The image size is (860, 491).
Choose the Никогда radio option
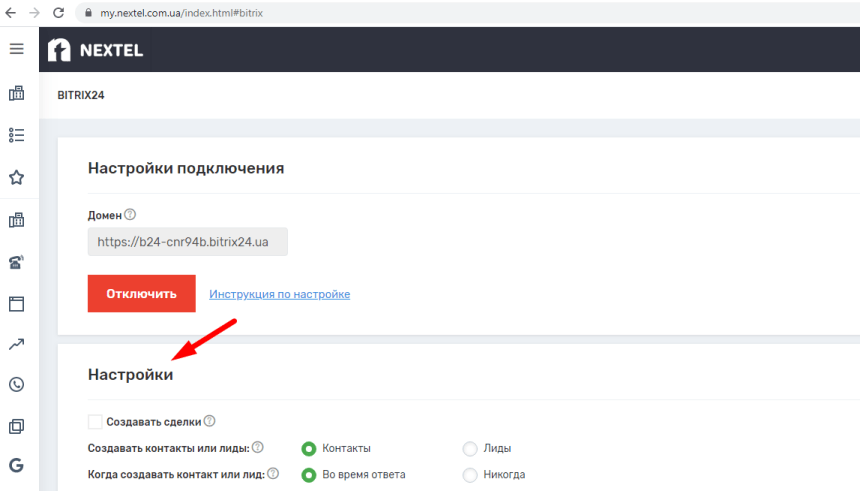point(470,475)
